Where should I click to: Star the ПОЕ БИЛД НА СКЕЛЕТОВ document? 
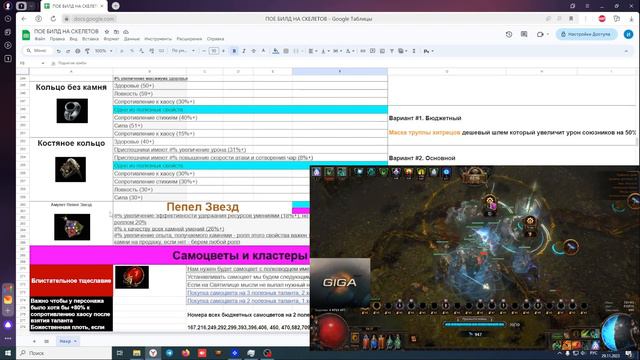pyautogui.click(x=107, y=31)
